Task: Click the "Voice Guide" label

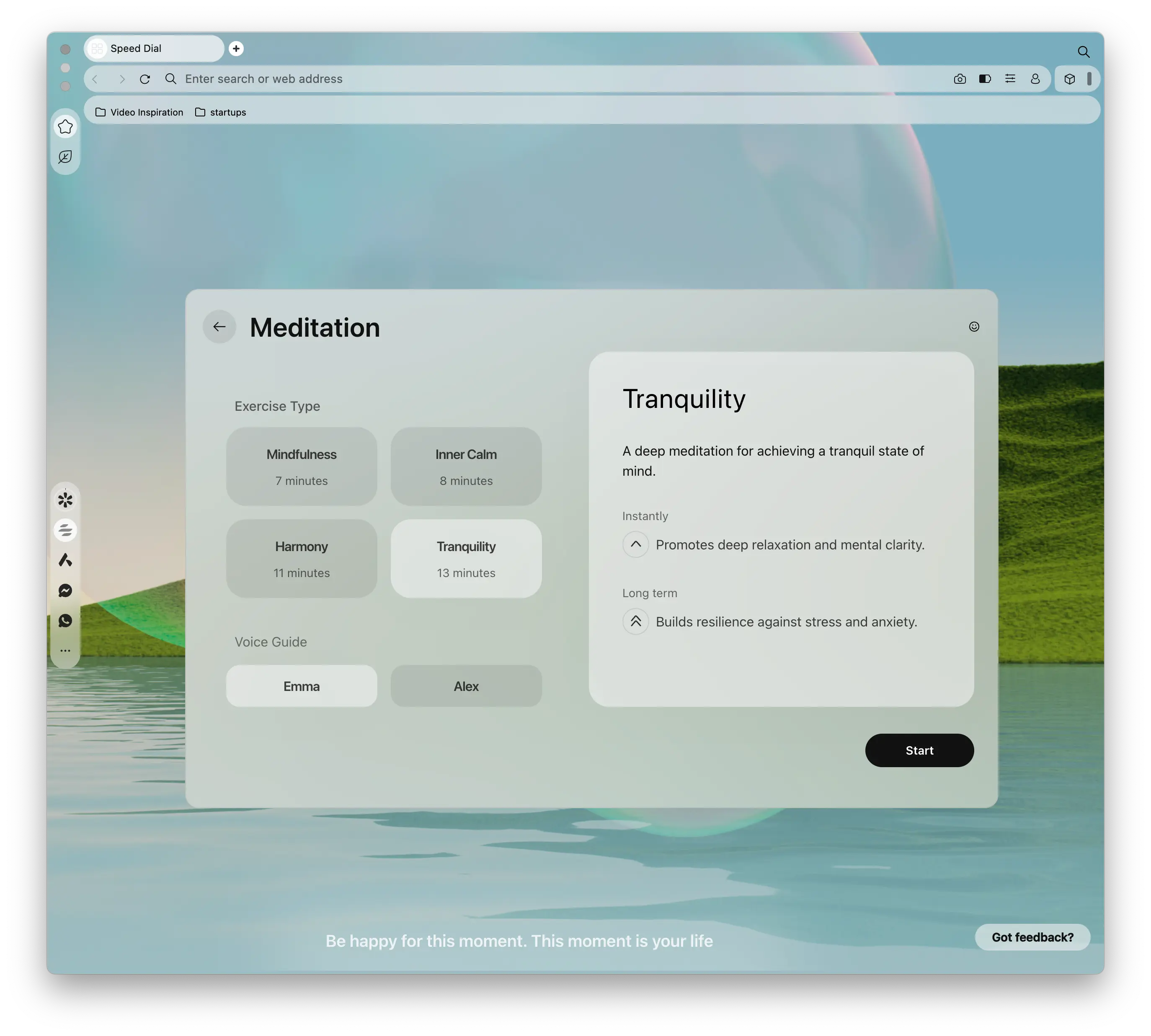Action: pyautogui.click(x=271, y=642)
